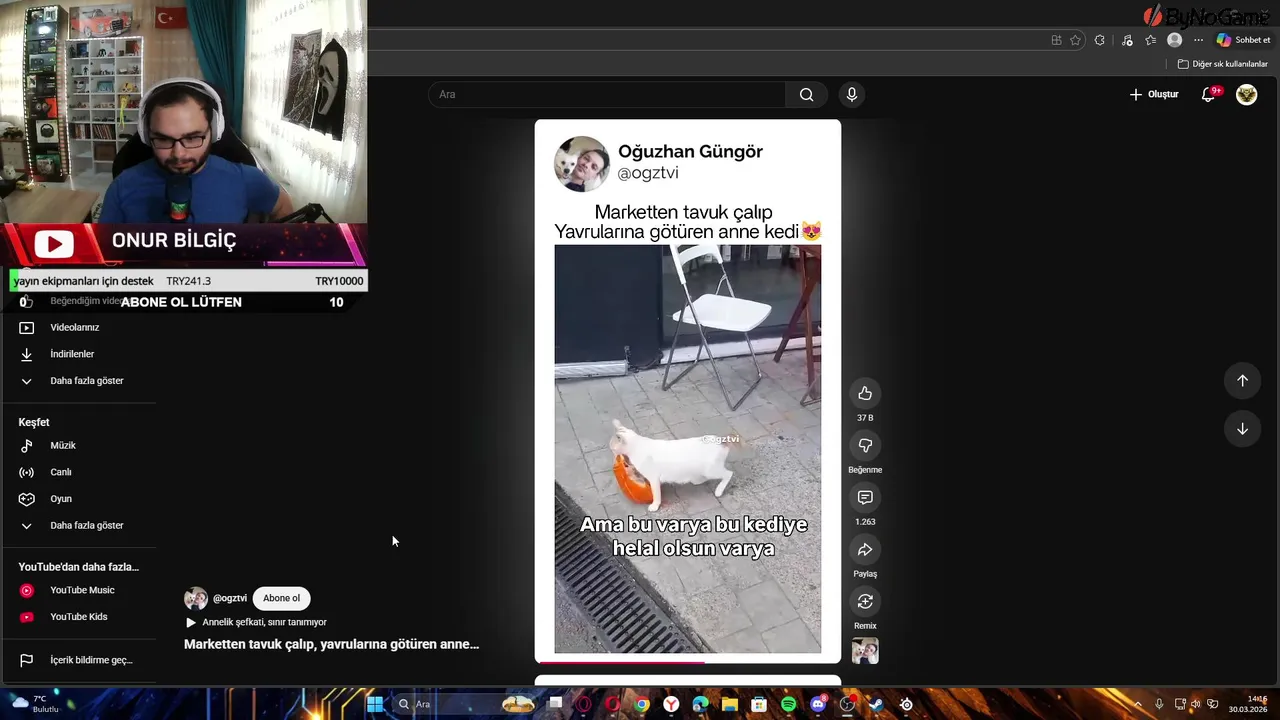This screenshot has width=1280, height=720.
Task: Open the sound thumbnail below Remix
Action: click(865, 651)
